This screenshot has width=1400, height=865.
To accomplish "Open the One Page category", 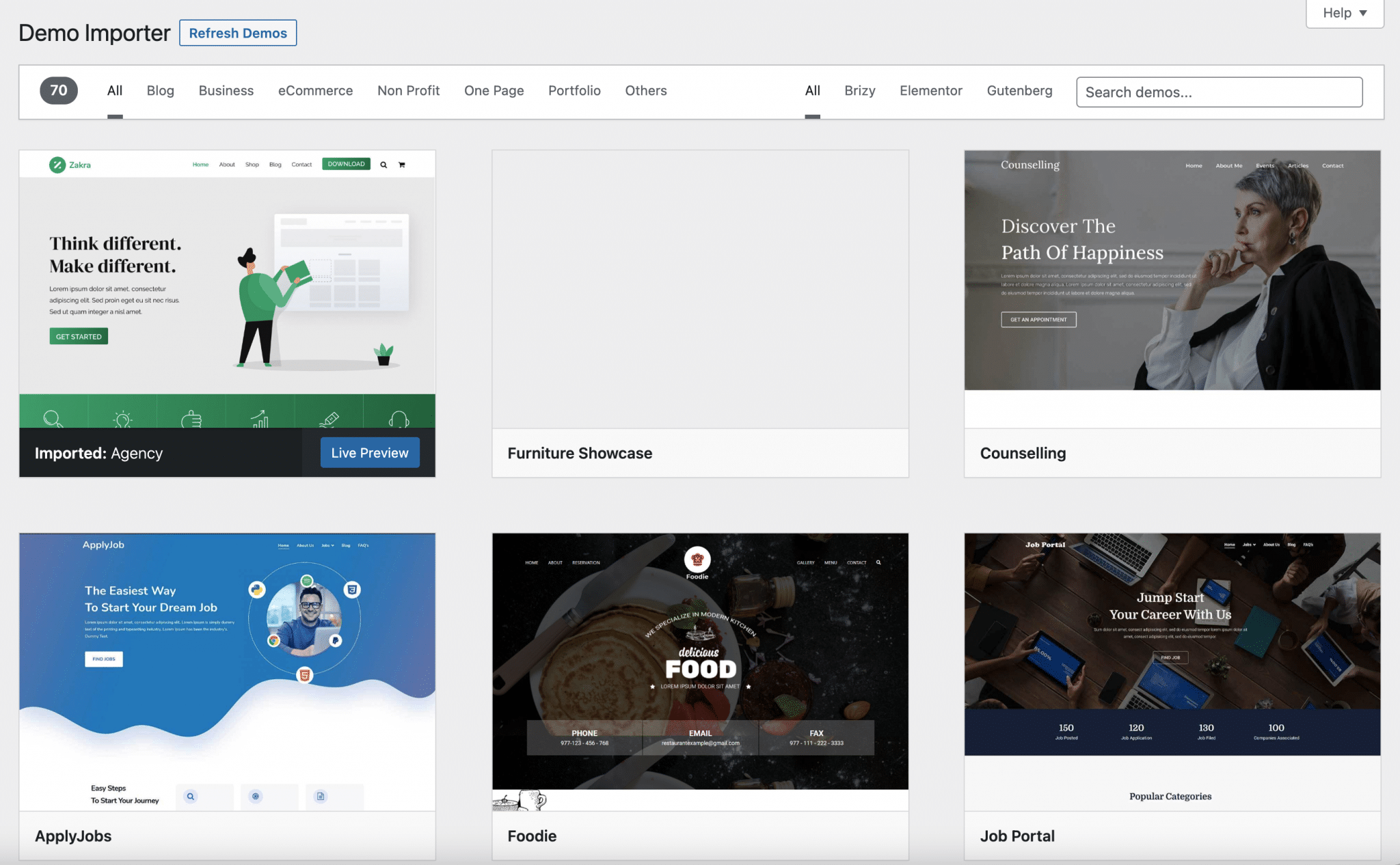I will tap(494, 91).
